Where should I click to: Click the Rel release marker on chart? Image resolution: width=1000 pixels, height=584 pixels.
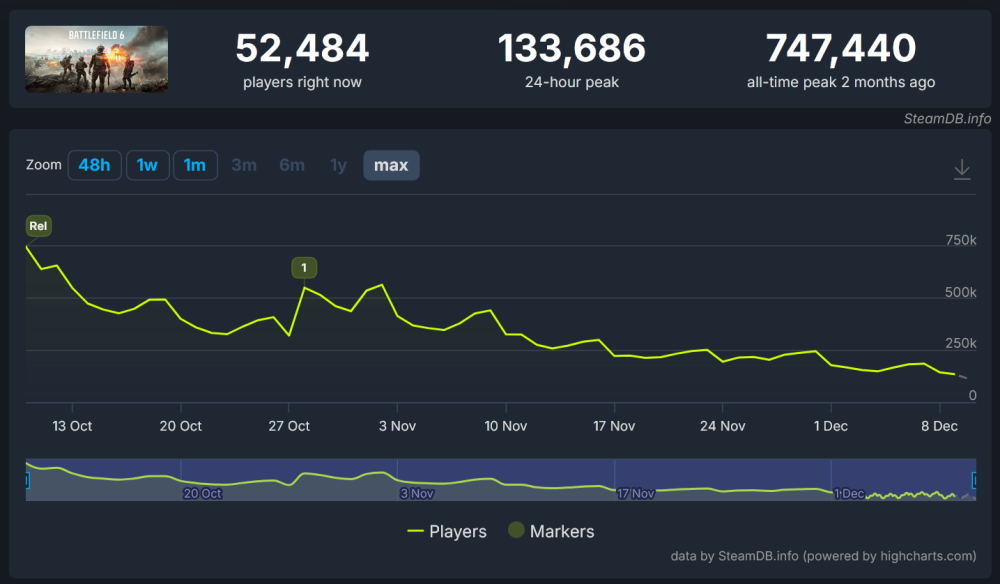point(38,226)
